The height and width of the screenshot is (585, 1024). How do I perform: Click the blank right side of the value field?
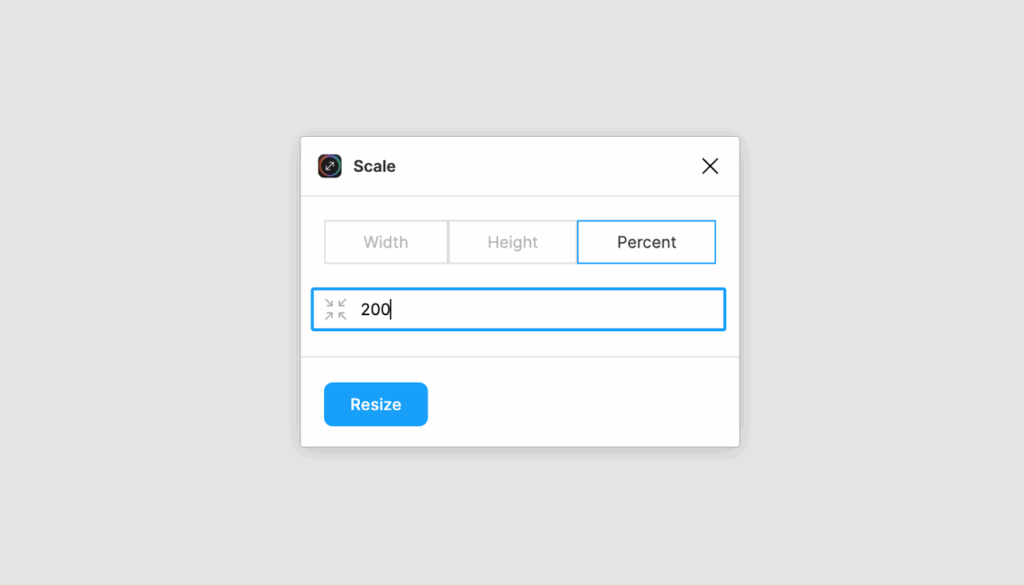(x=588, y=309)
